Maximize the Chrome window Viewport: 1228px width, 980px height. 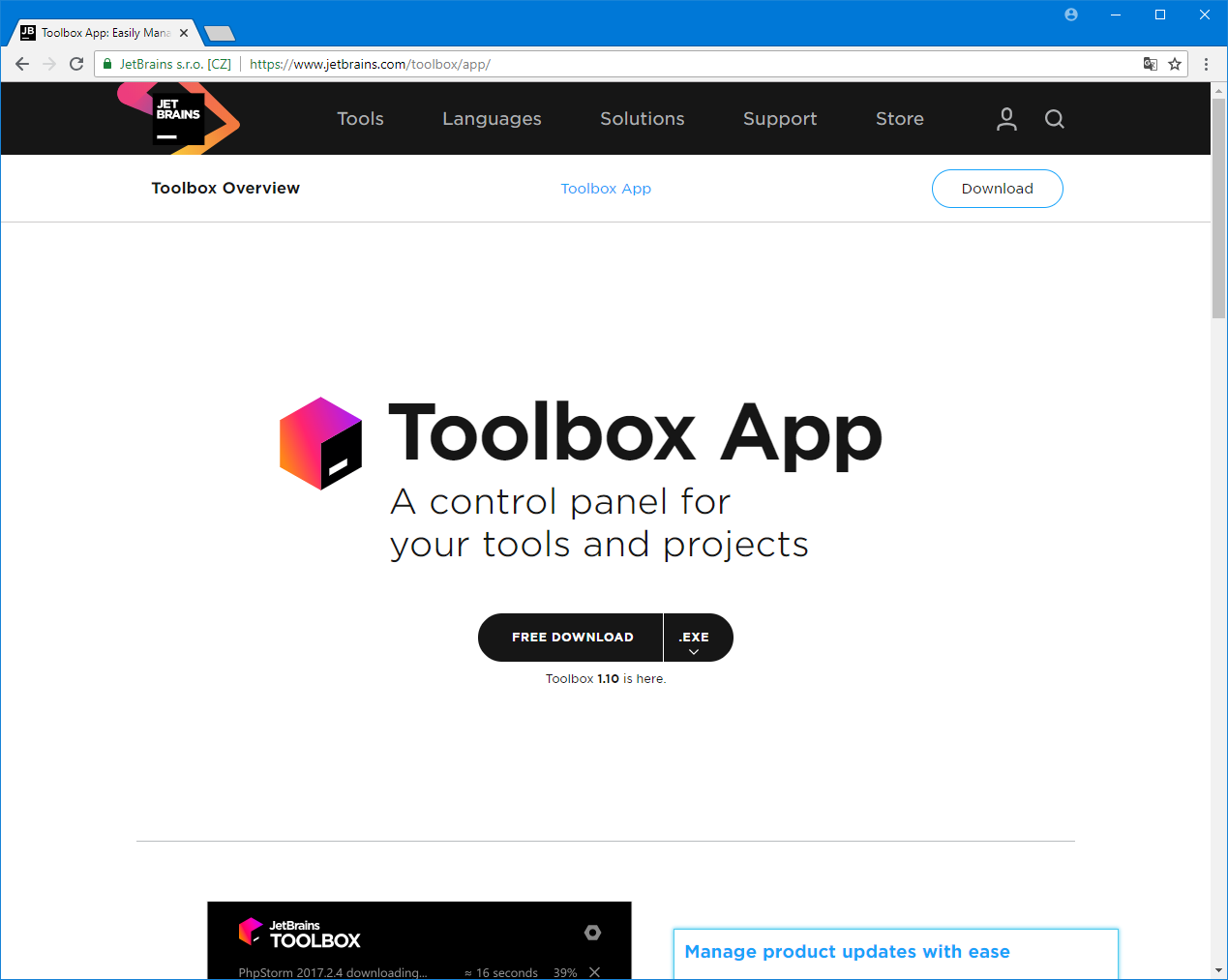(x=1160, y=15)
